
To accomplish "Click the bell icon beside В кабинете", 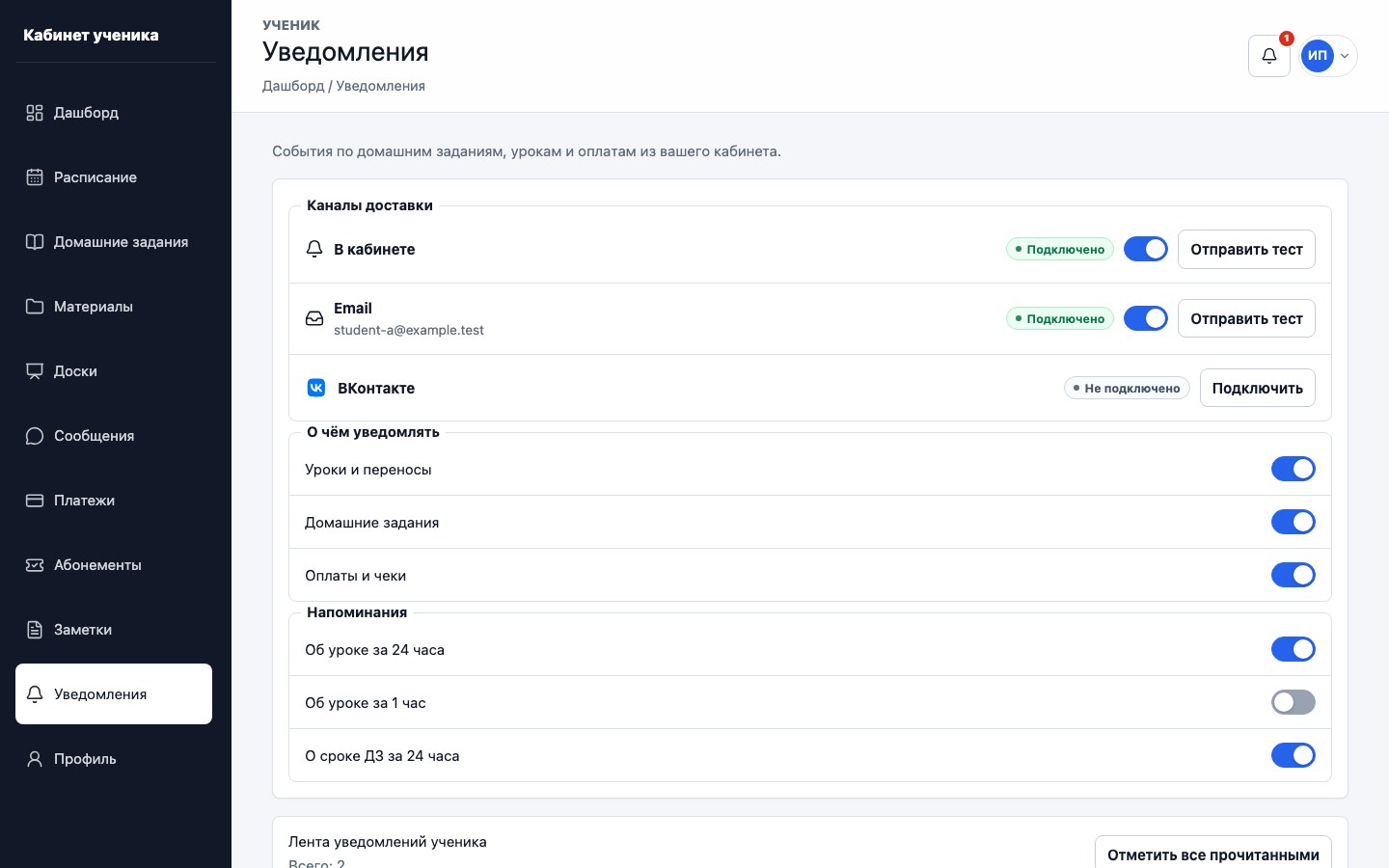I will tap(314, 249).
